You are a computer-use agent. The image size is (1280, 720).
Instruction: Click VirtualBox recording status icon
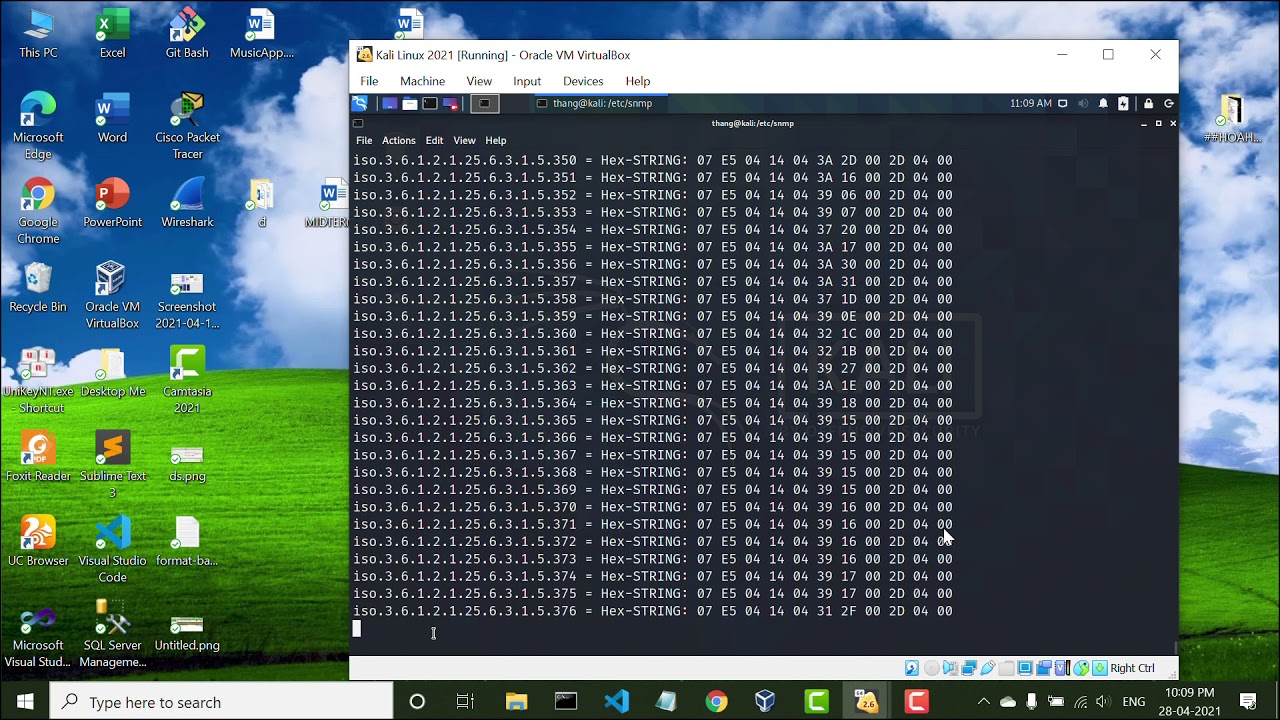point(1043,668)
